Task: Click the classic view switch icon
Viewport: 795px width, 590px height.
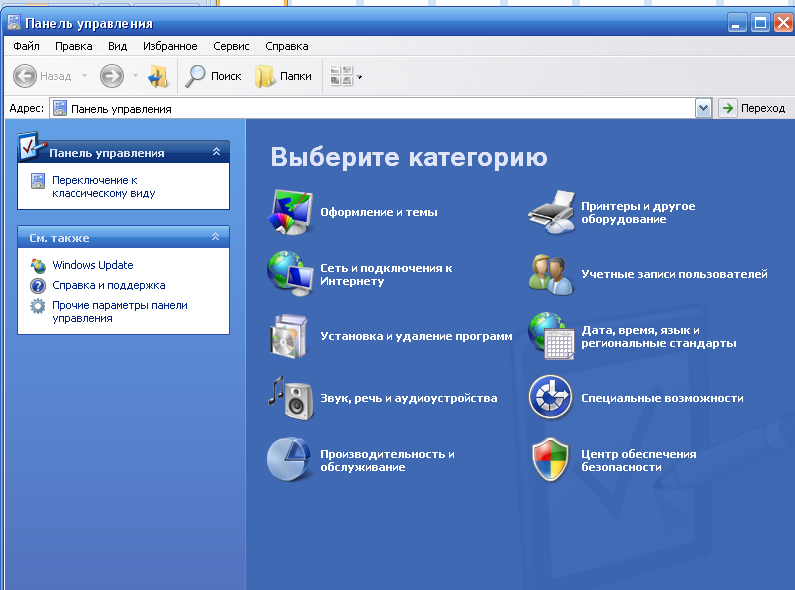Action: 38,180
